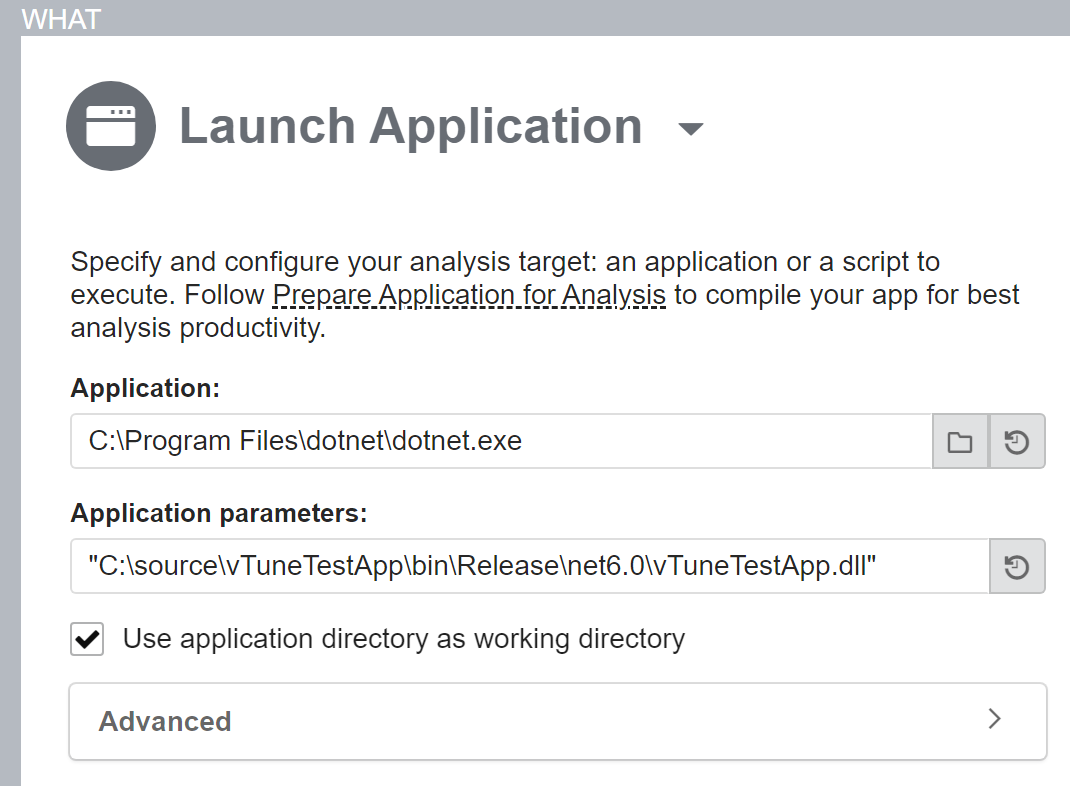Click the vTuneTestApp.dll parameter text

pyautogui.click(x=483, y=566)
